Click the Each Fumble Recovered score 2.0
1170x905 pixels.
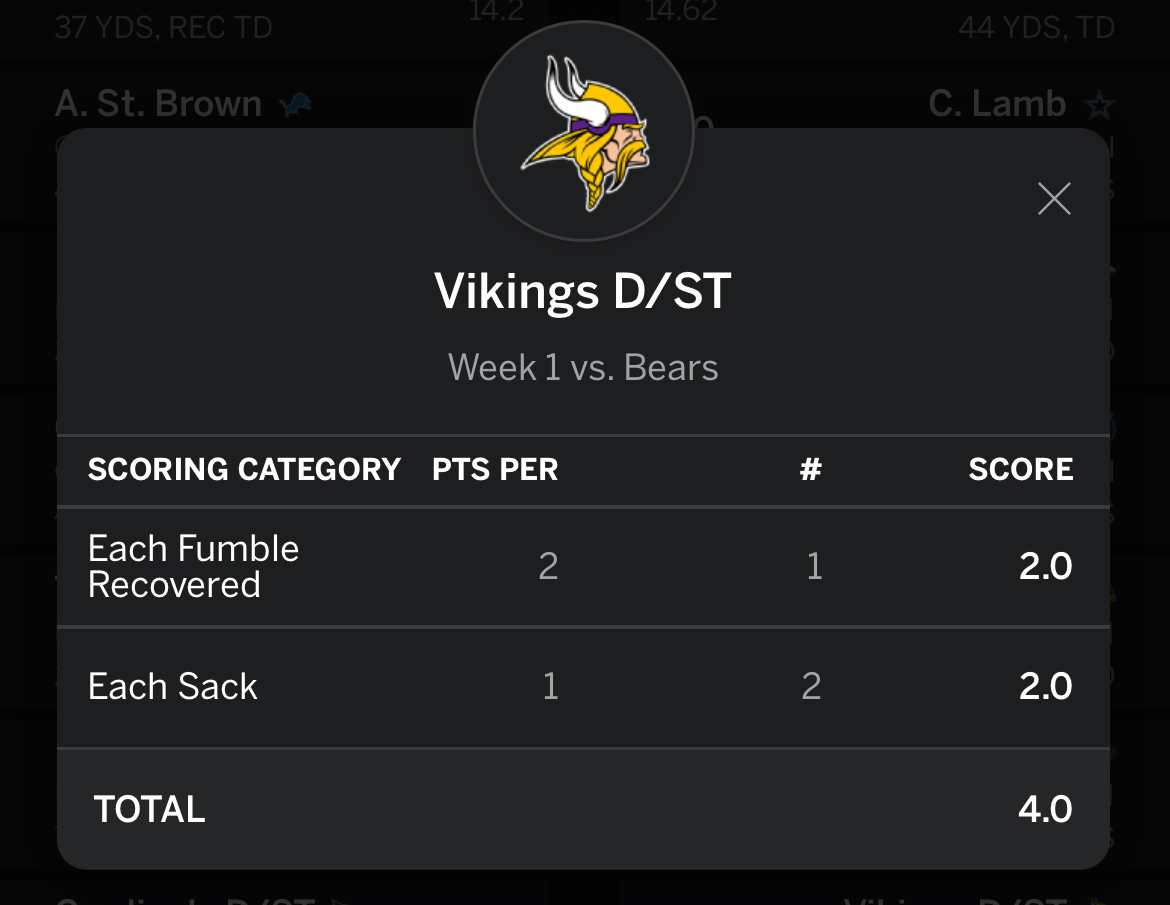point(1045,567)
